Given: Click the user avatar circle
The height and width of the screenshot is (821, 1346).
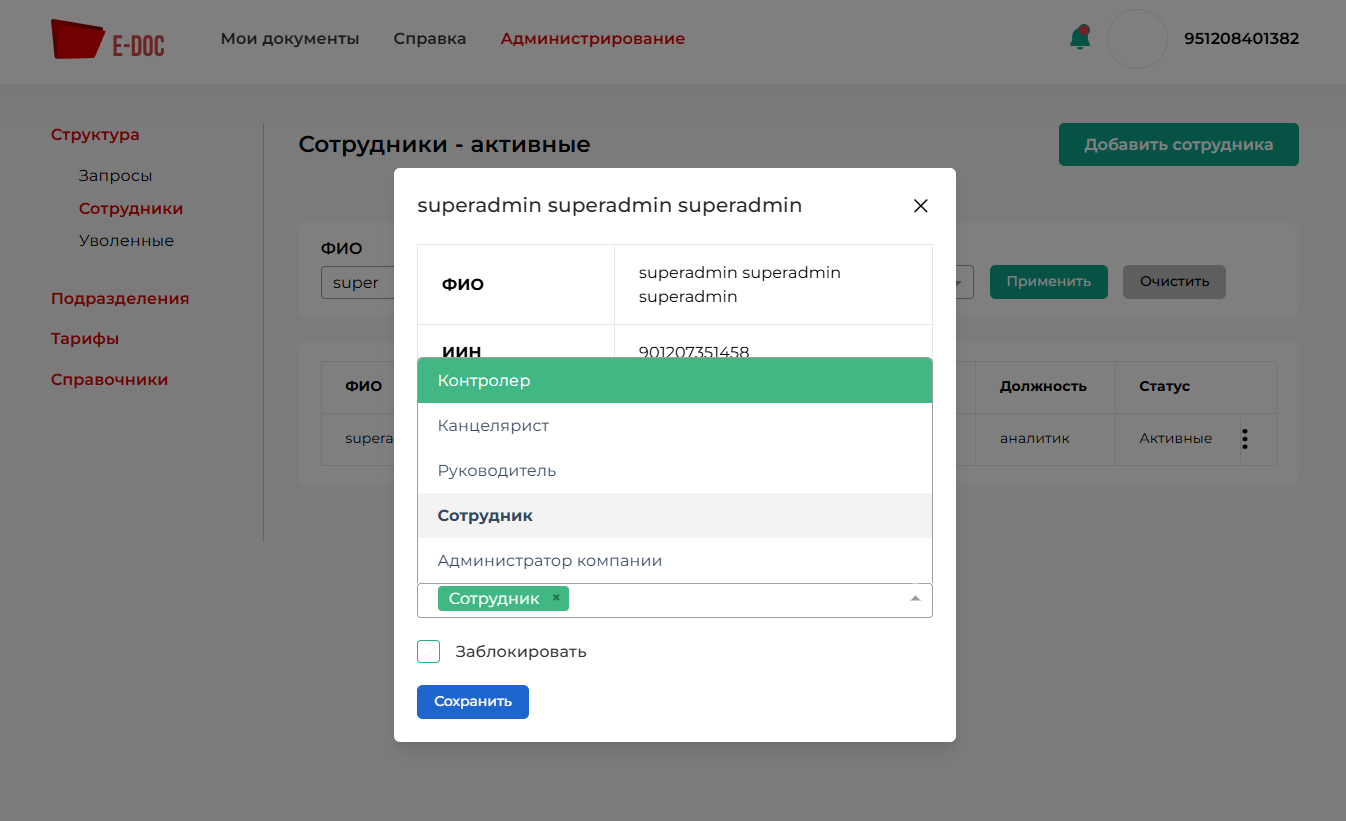Looking at the screenshot, I should click(1137, 40).
